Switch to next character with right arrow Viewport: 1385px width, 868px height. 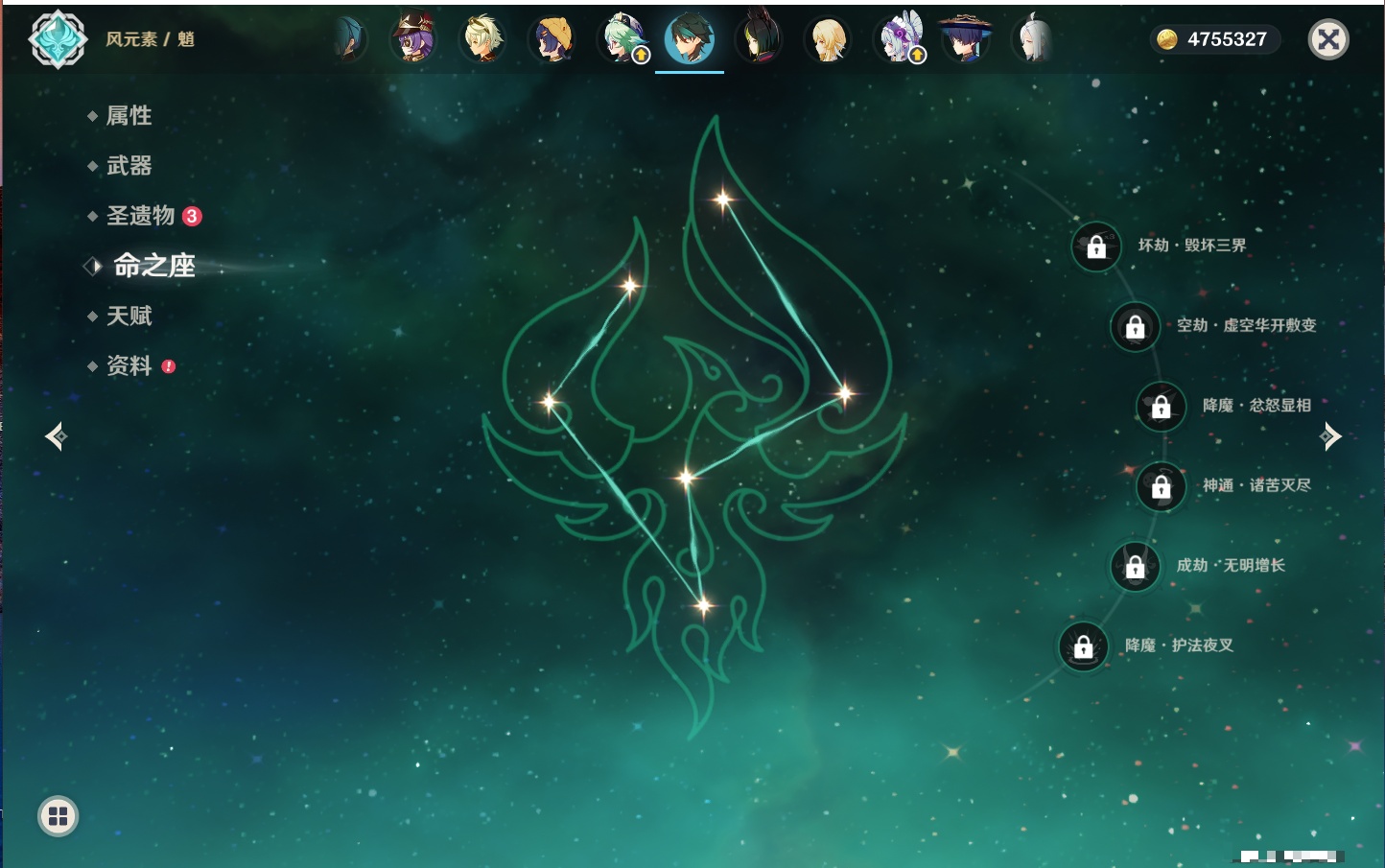[1330, 436]
